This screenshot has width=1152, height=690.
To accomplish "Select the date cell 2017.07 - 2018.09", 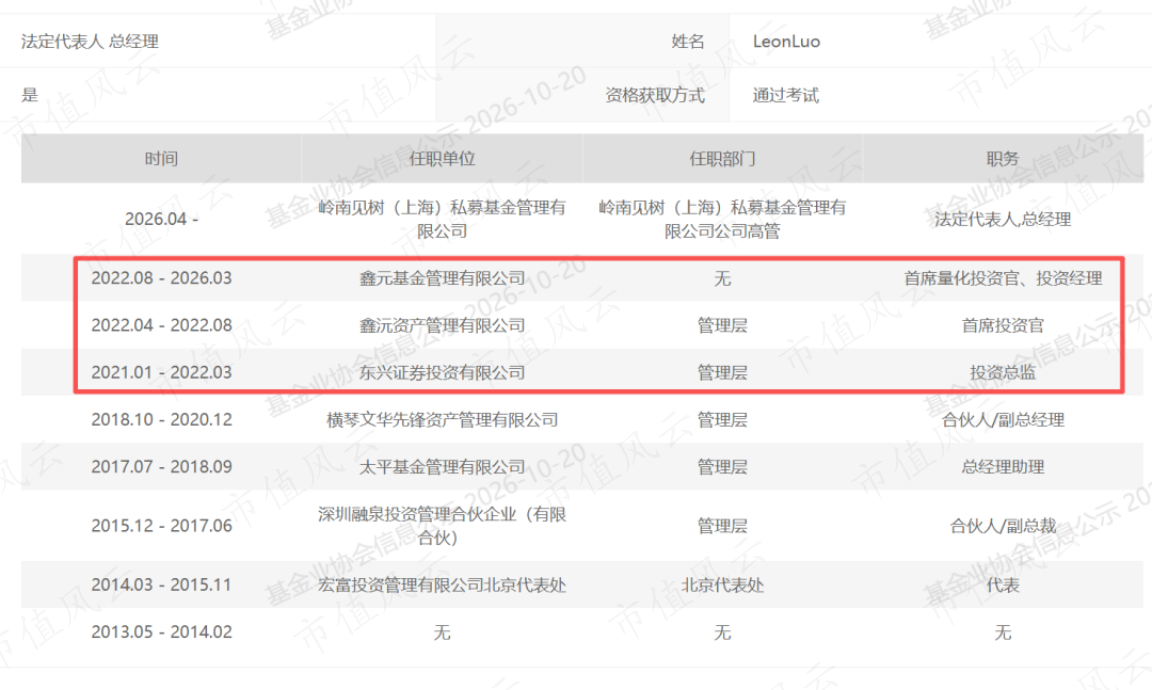I will 162,467.
